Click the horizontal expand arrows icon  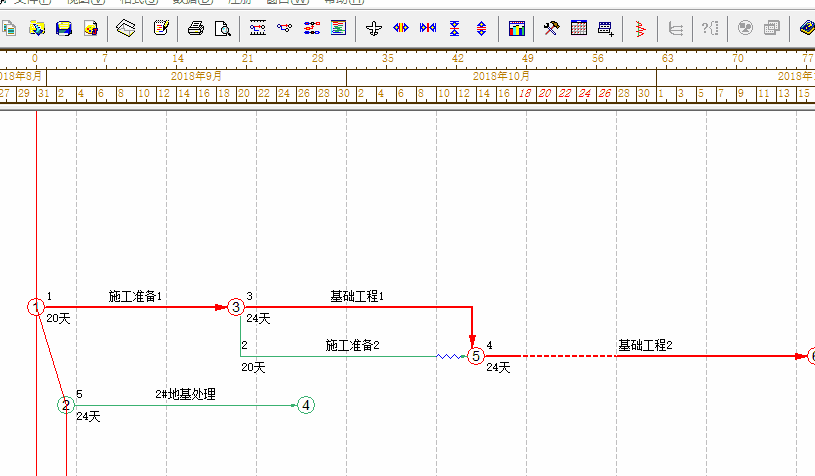click(401, 28)
